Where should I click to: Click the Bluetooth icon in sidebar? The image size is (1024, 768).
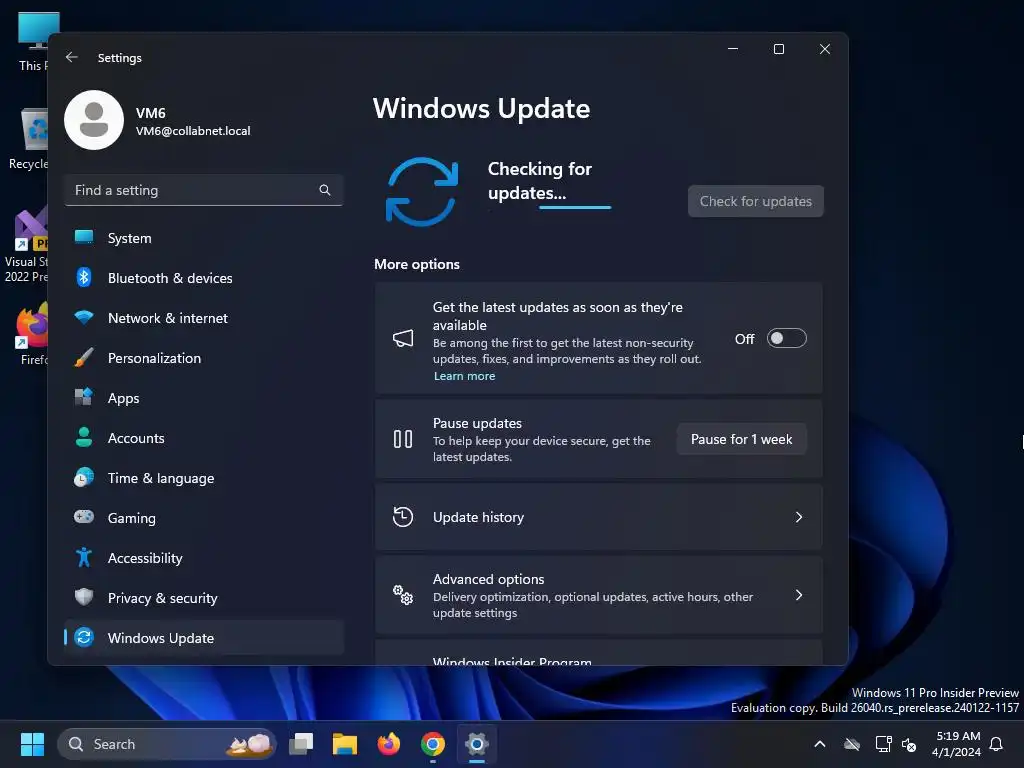[84, 278]
